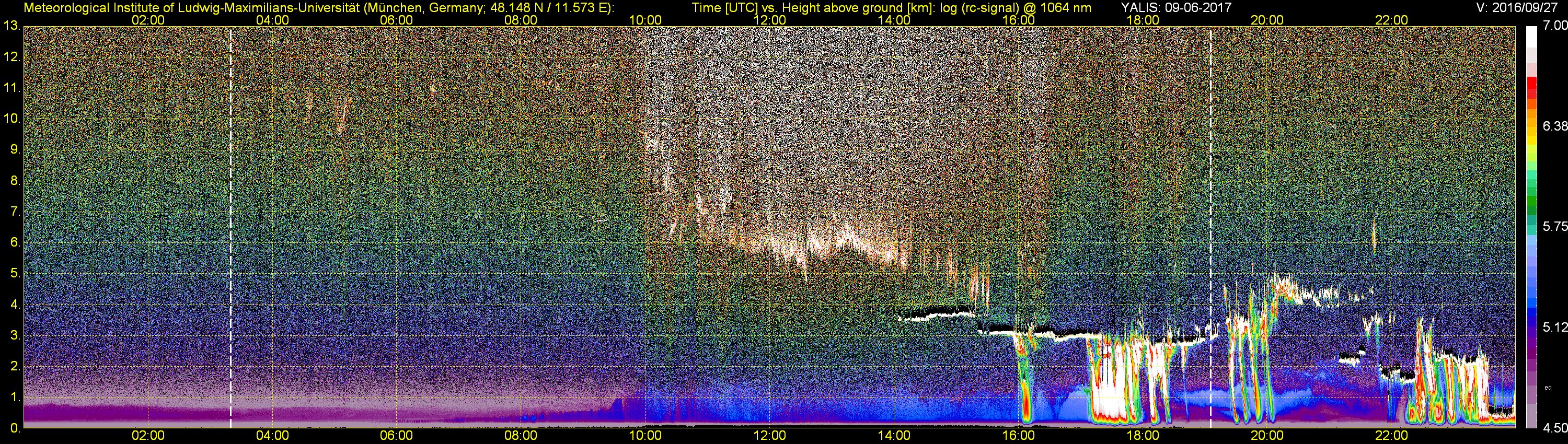Click the height axis label '8.'
The image size is (1568, 444).
[15, 181]
